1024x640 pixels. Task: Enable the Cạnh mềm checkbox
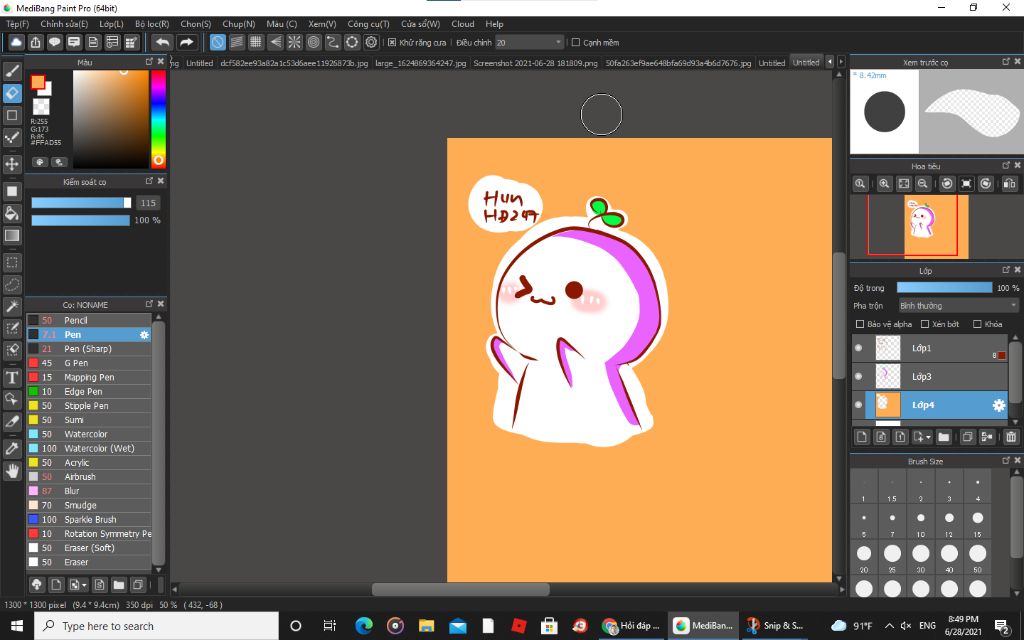pos(575,42)
